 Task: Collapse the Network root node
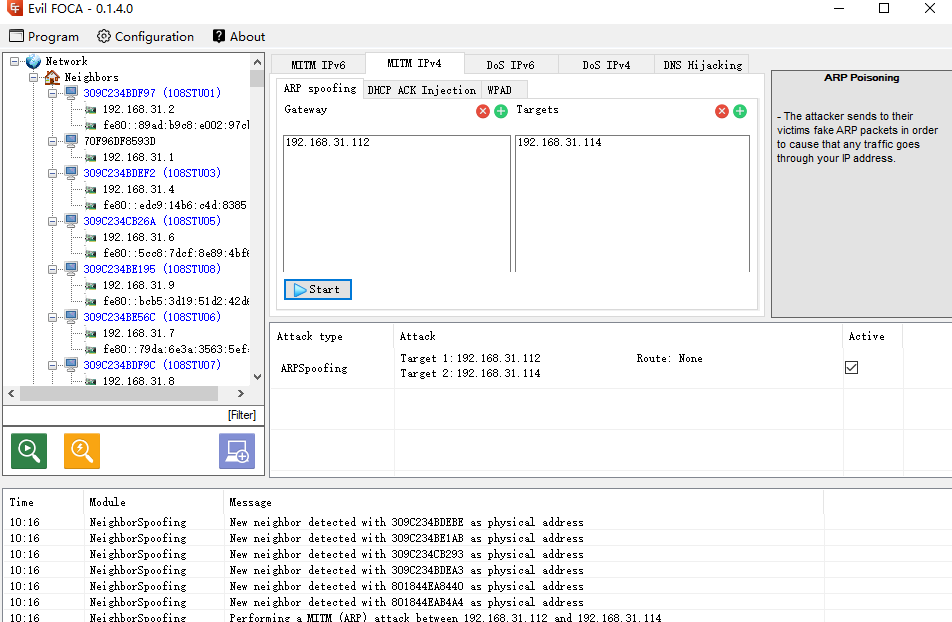coord(15,61)
